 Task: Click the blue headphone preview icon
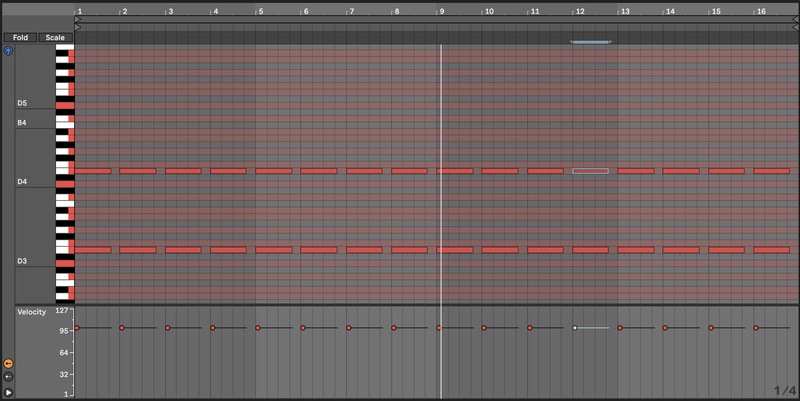pyautogui.click(x=9, y=50)
